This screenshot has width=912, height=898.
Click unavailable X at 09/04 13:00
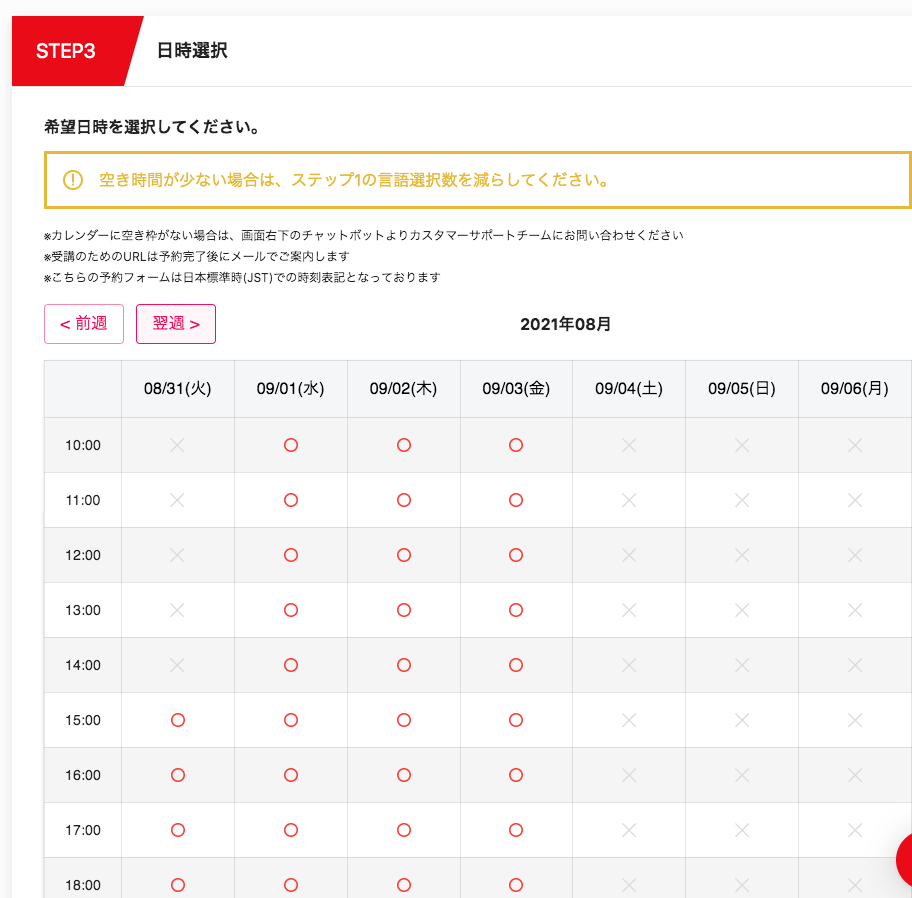(x=629, y=610)
